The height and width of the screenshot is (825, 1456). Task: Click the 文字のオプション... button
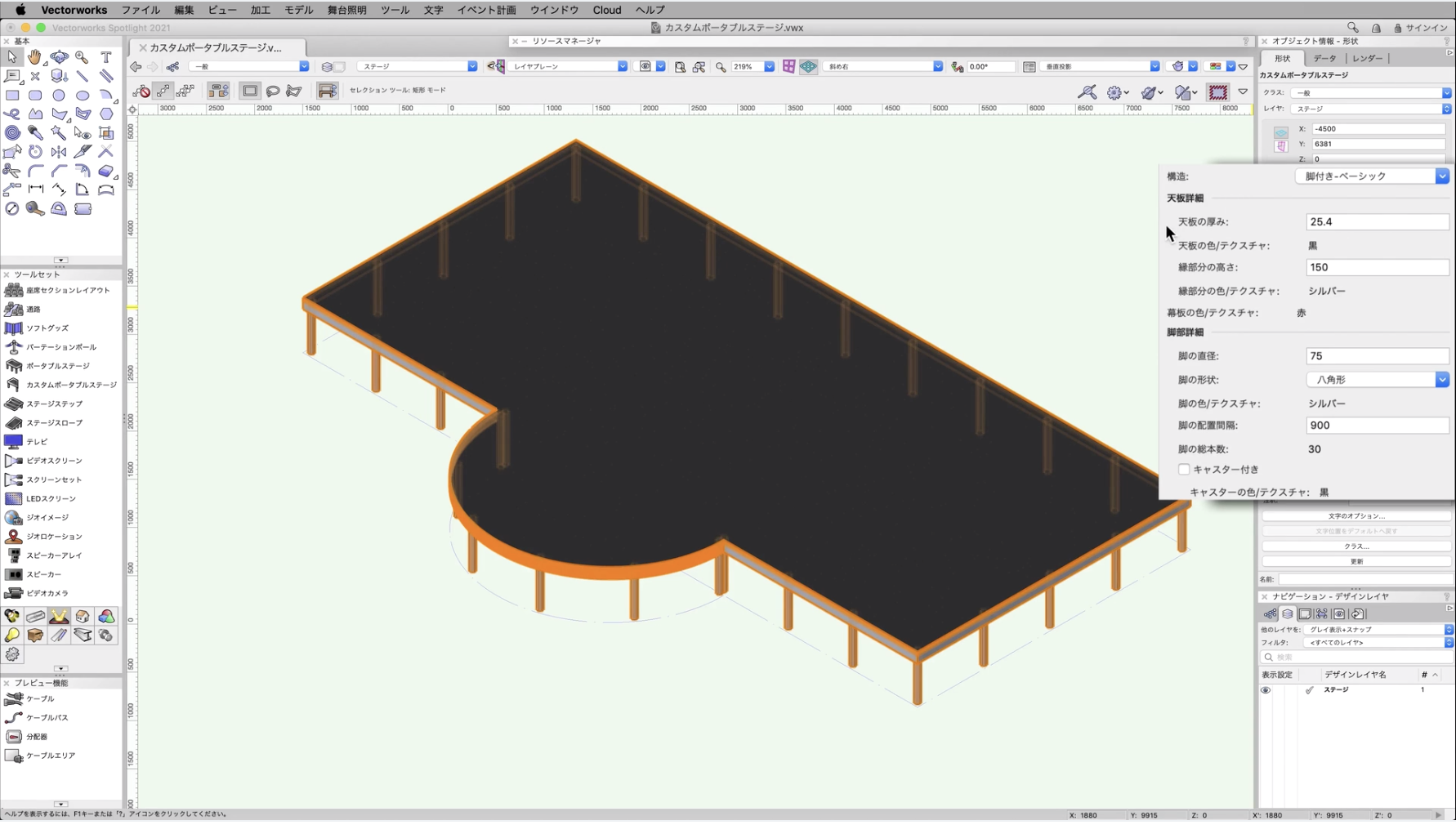pyautogui.click(x=1356, y=516)
